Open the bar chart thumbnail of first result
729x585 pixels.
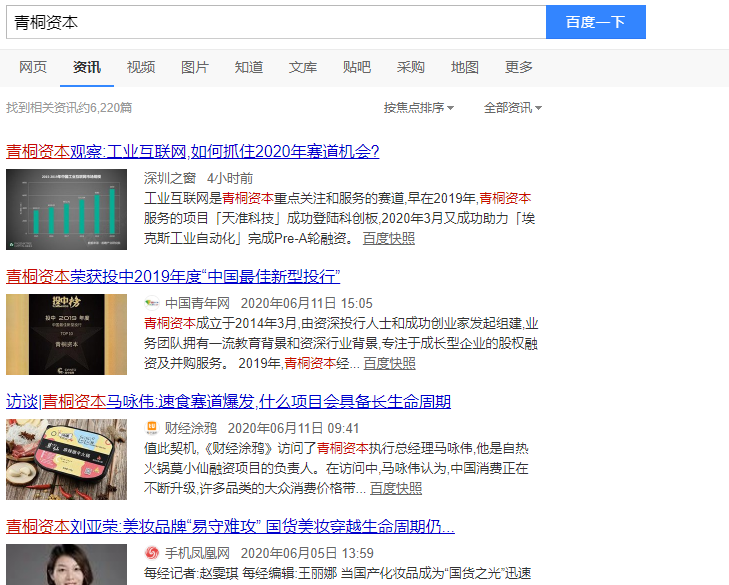point(66,209)
